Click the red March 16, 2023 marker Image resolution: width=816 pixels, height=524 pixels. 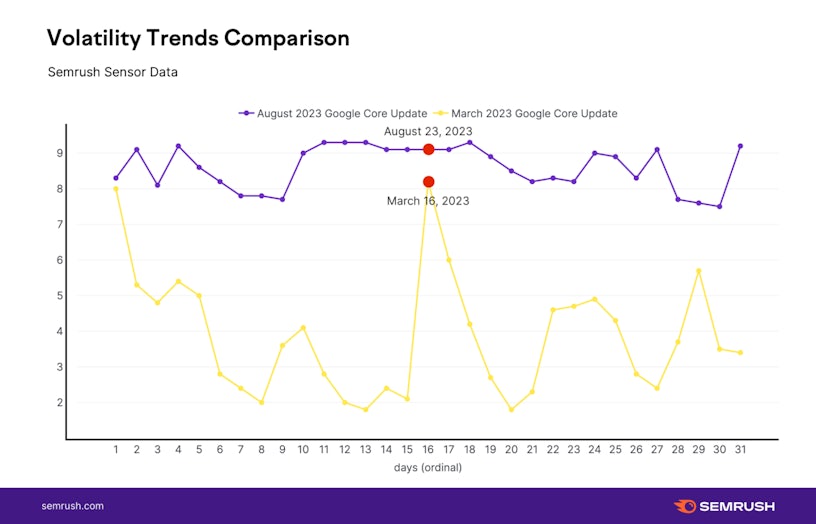click(428, 182)
